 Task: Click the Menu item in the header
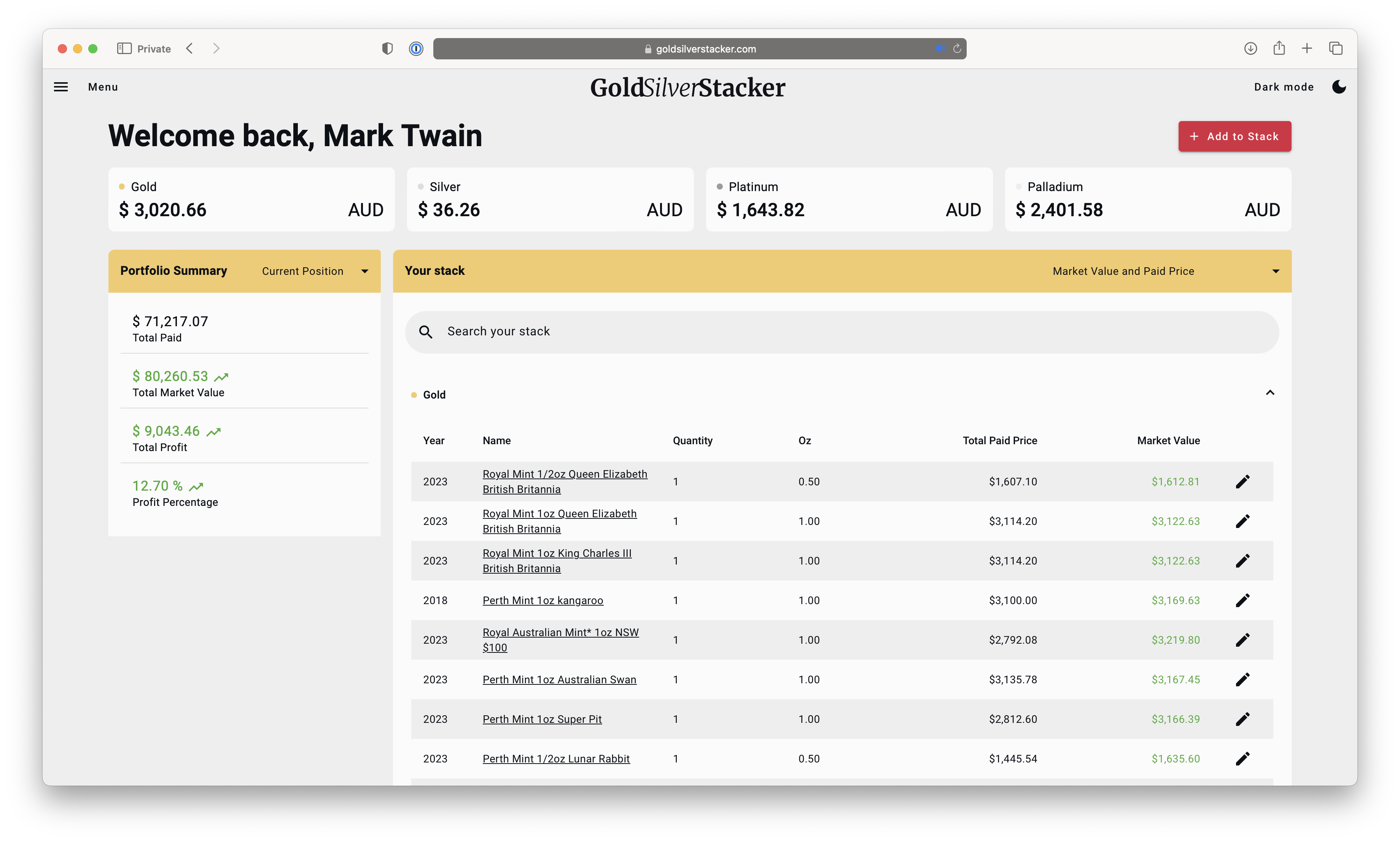tap(103, 86)
